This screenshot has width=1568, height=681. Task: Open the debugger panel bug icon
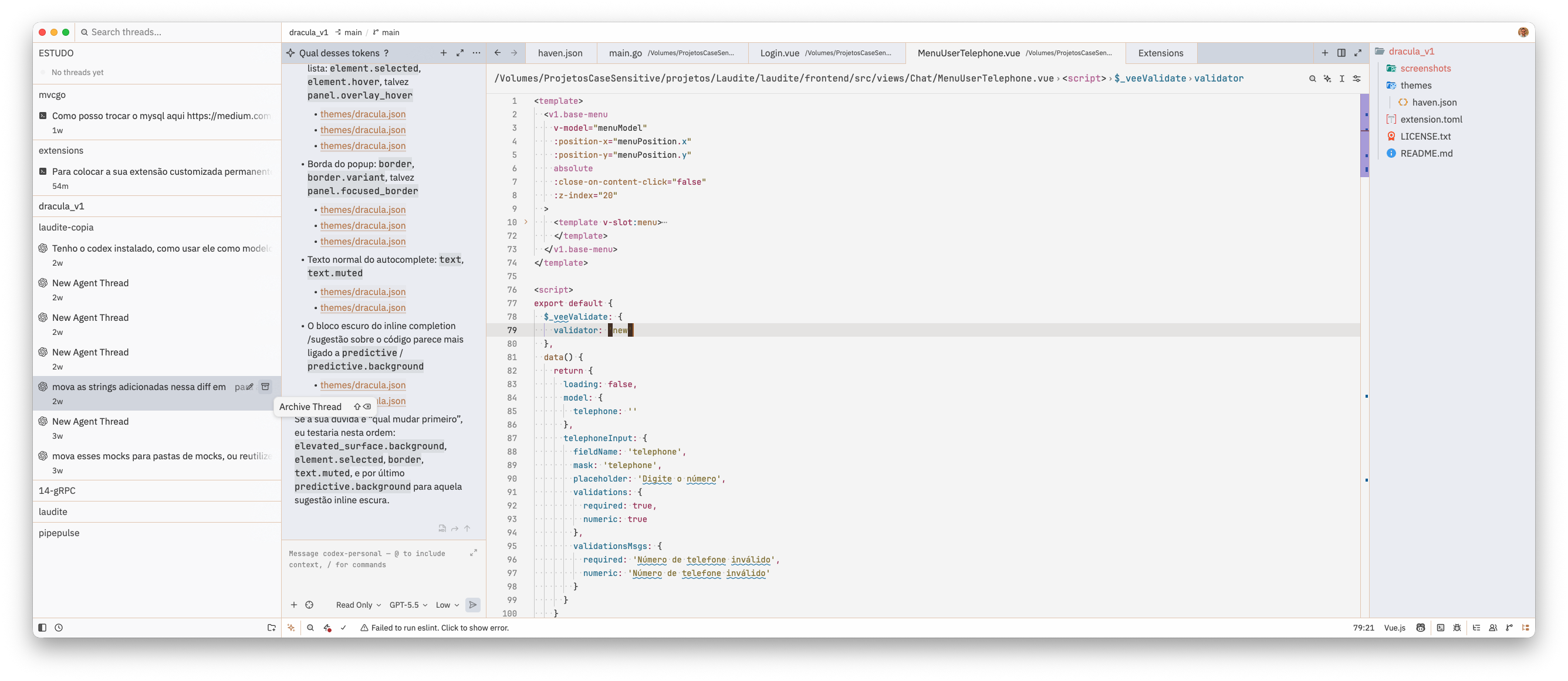1457,628
